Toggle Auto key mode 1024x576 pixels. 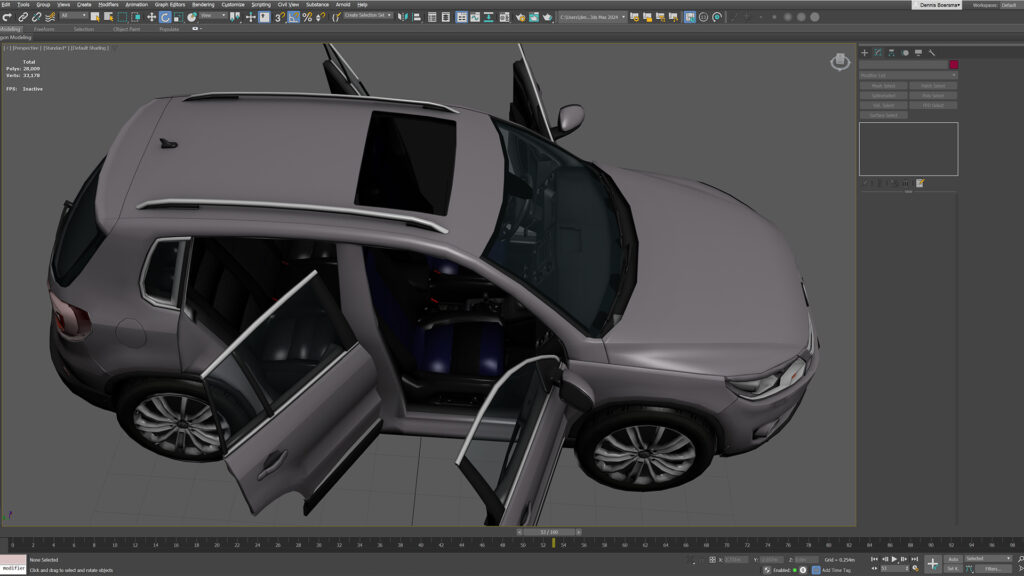click(x=953, y=559)
